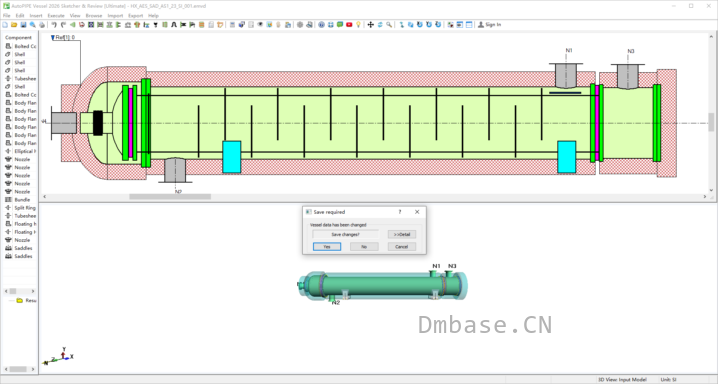Click Cancel in the Save required dialog
The width and height of the screenshot is (718, 384).
[x=402, y=247]
